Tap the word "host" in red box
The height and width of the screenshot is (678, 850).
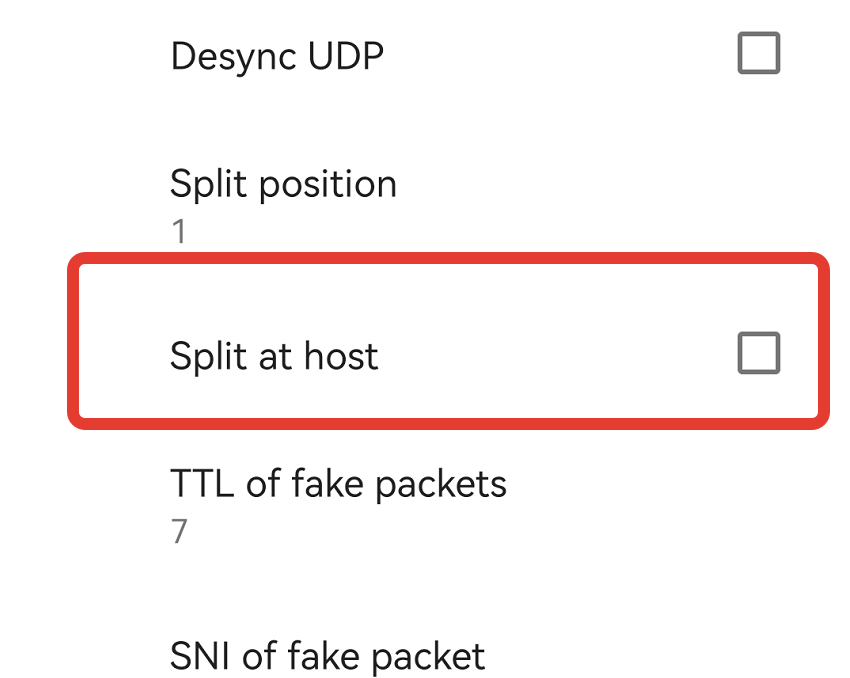coord(342,356)
